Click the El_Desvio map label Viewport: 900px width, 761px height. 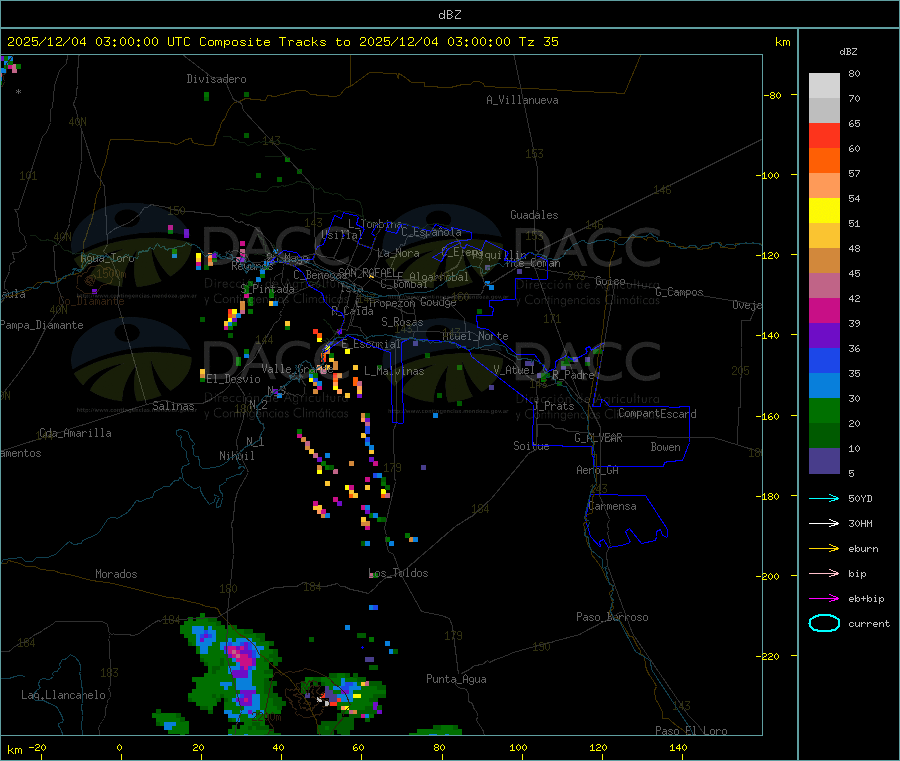coord(233,379)
